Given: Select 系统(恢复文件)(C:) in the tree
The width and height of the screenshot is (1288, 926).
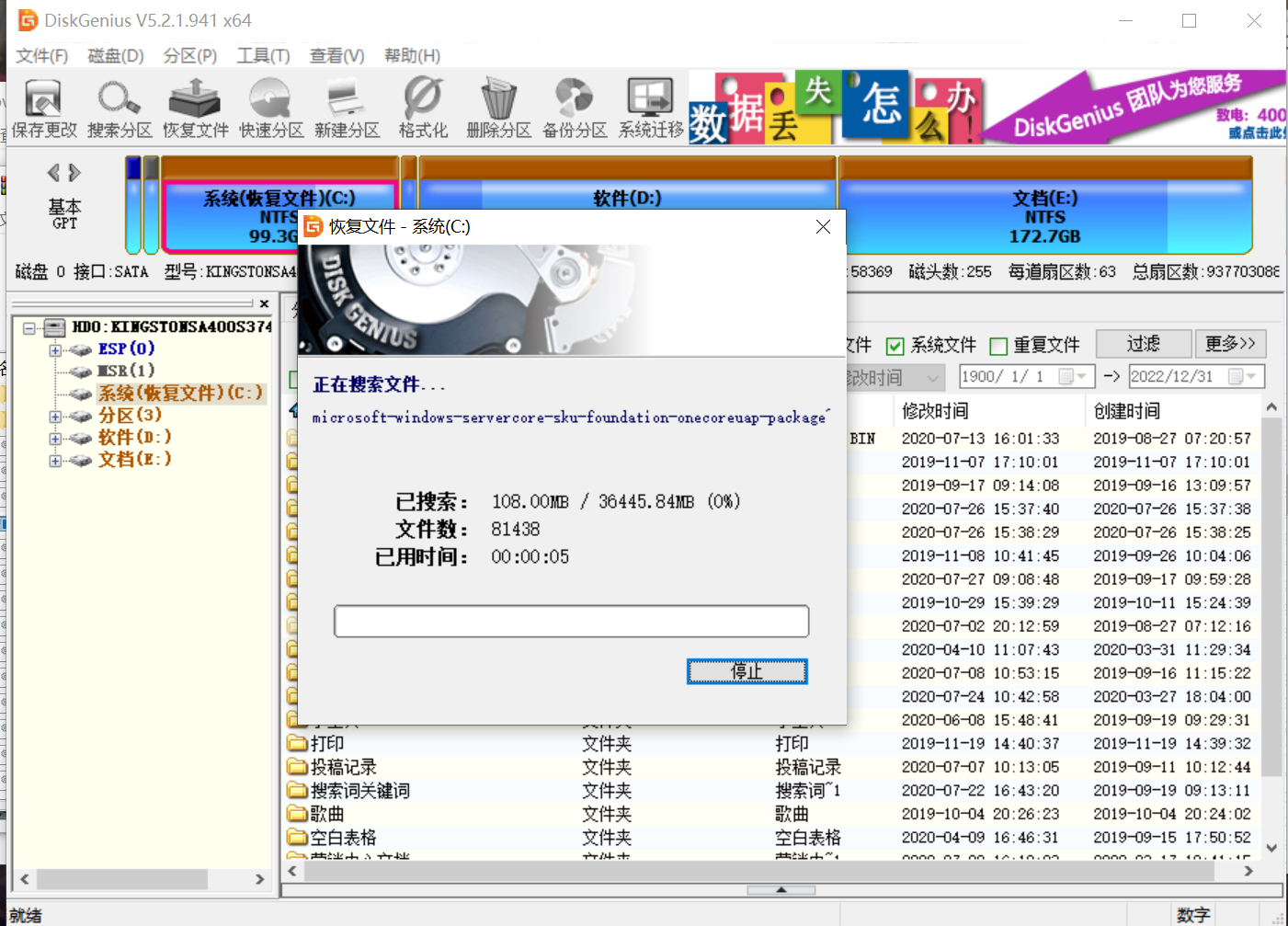Looking at the screenshot, I should pos(181,394).
